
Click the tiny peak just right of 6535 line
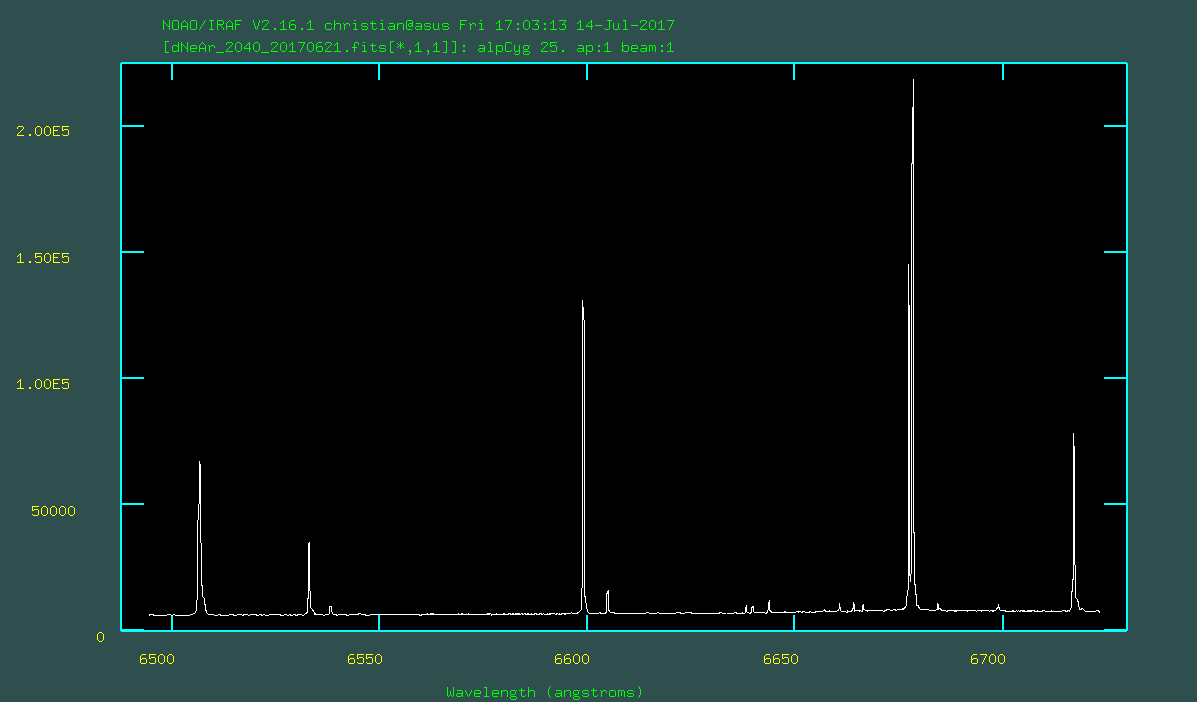(x=330, y=607)
